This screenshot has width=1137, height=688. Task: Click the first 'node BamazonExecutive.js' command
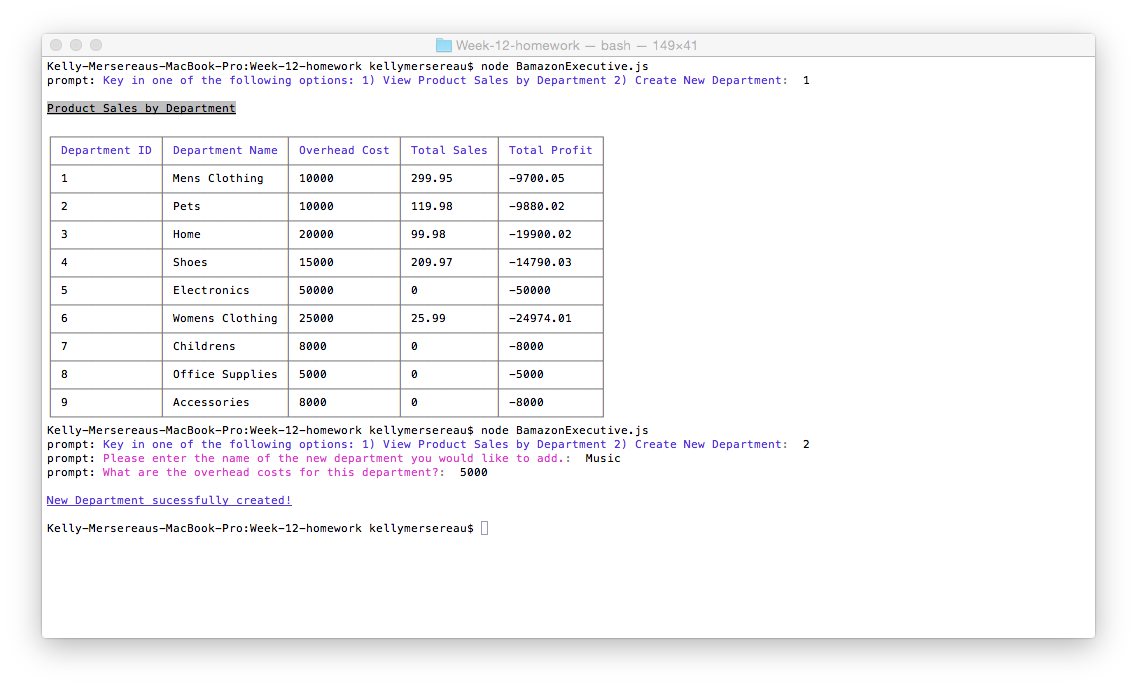(x=565, y=66)
